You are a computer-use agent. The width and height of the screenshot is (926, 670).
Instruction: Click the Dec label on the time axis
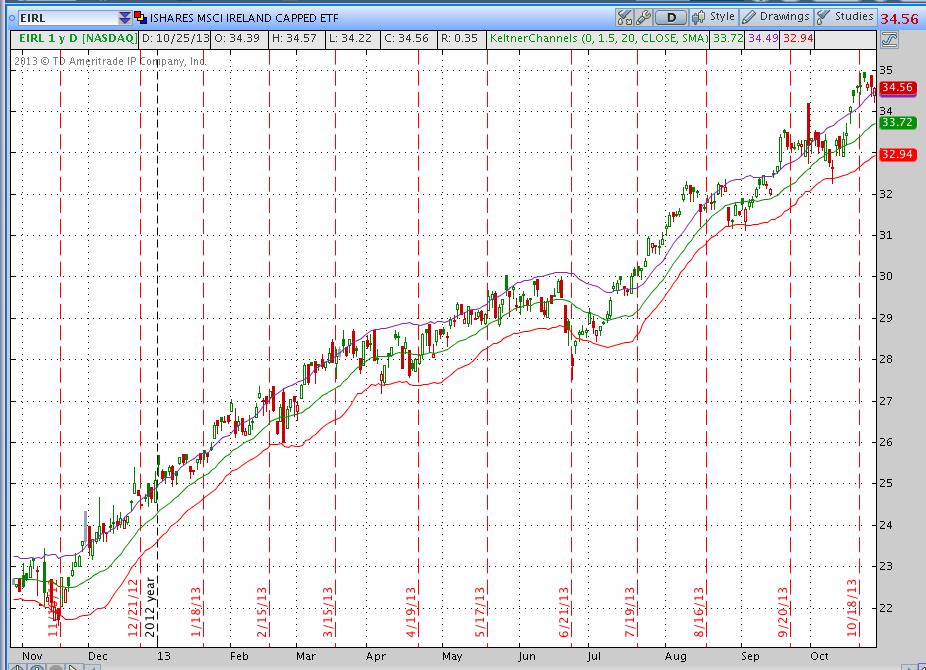[x=97, y=656]
